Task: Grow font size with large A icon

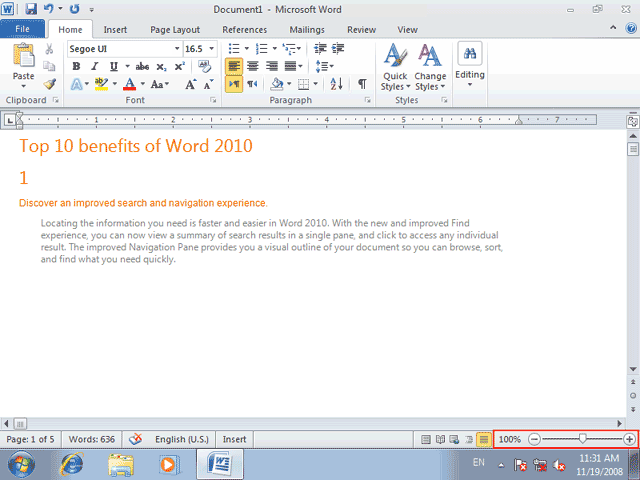Action: [190, 84]
